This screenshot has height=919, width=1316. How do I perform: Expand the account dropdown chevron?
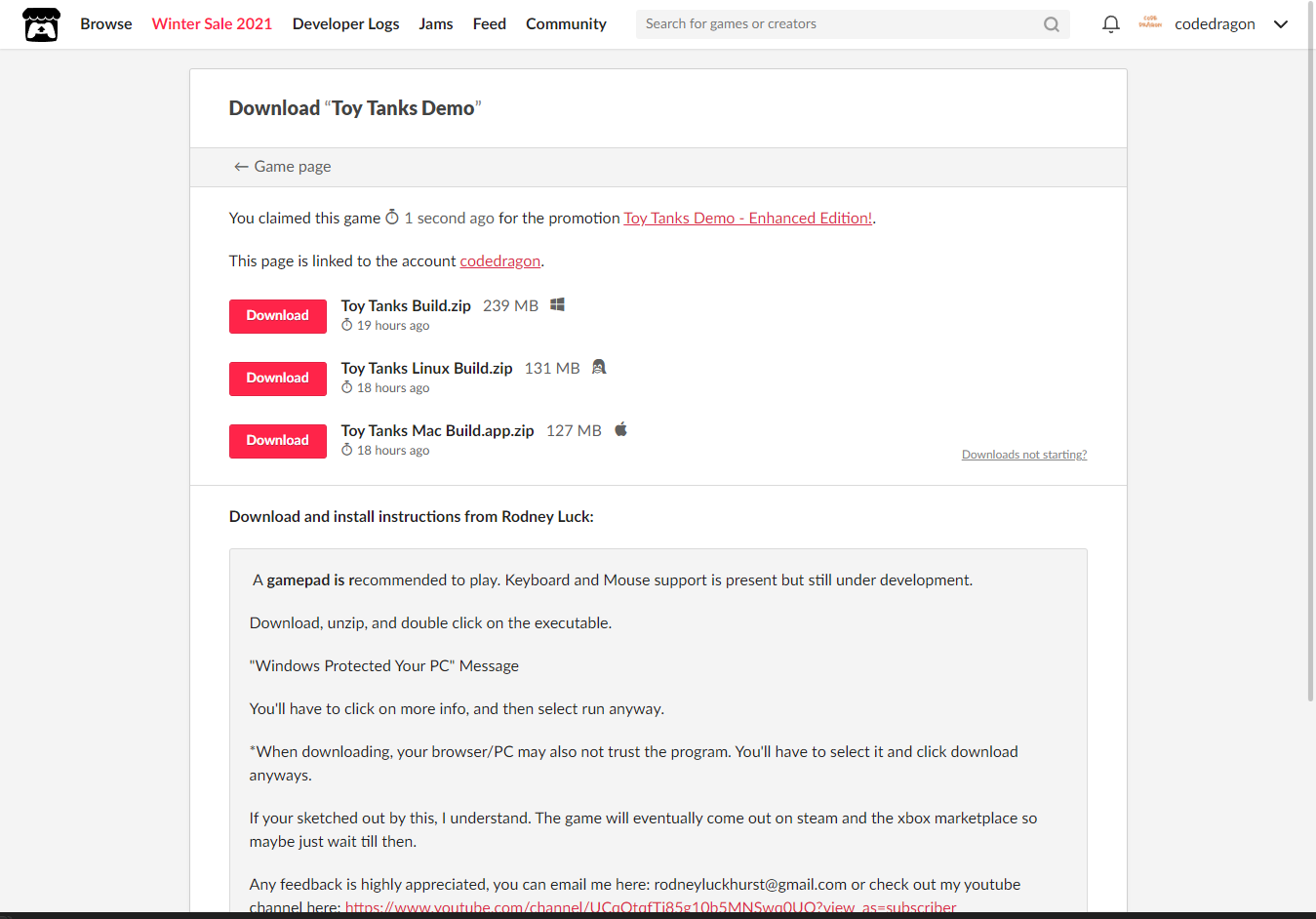point(1281,24)
